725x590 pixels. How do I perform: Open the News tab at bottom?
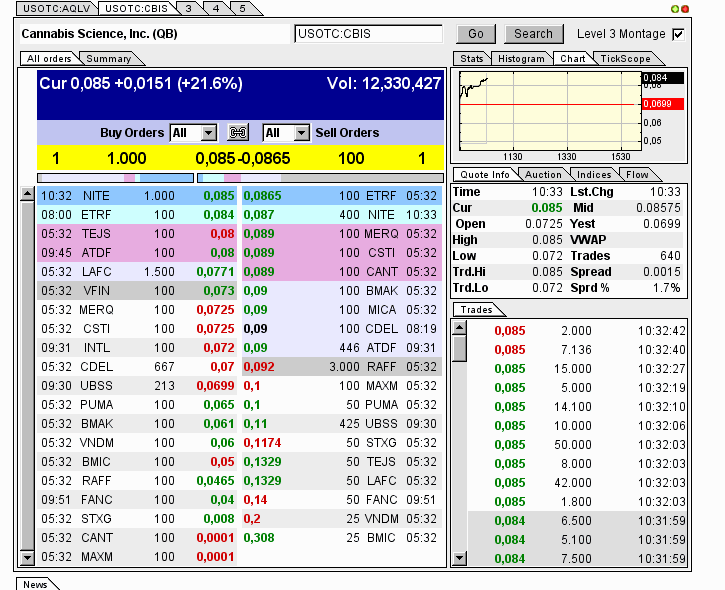35,584
